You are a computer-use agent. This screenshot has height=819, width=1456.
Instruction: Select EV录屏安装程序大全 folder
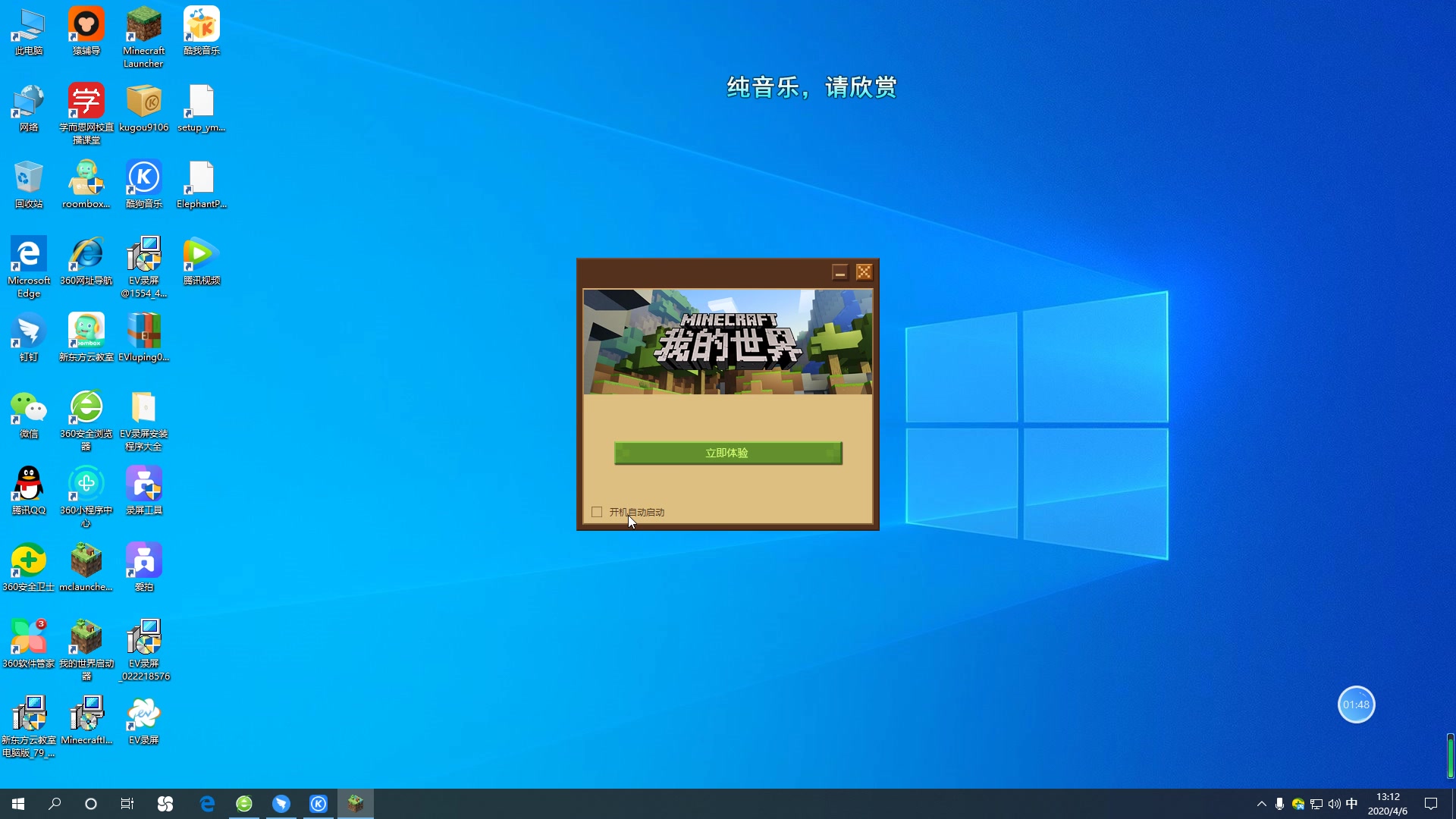[144, 421]
